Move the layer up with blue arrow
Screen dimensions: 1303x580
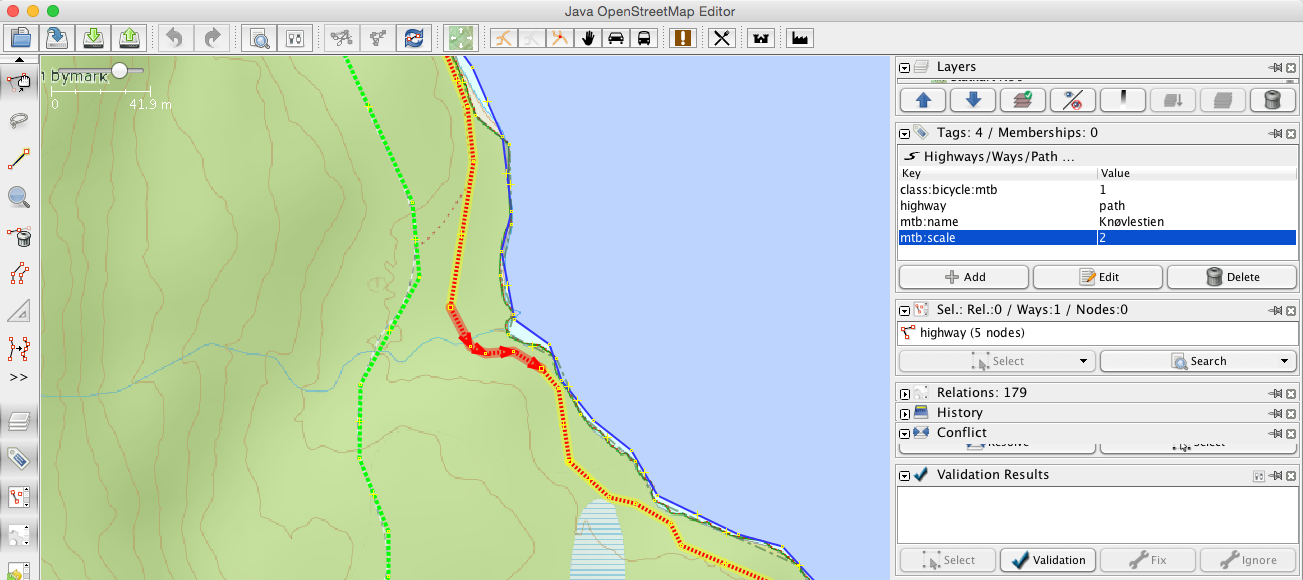(924, 100)
